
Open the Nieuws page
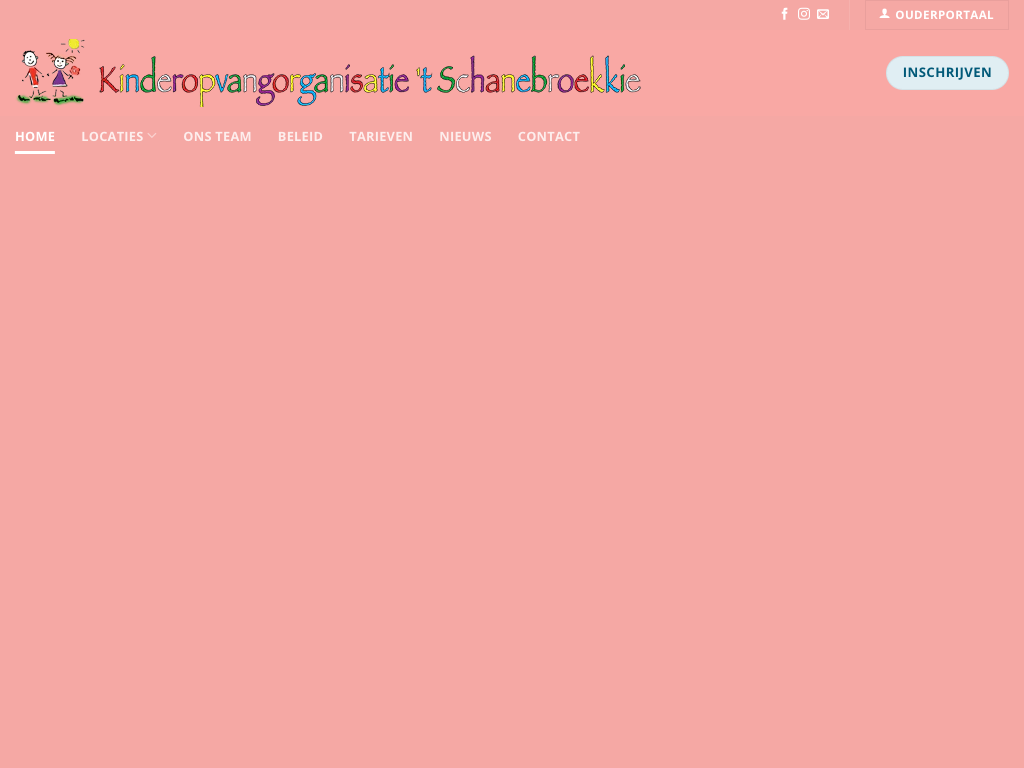click(465, 136)
